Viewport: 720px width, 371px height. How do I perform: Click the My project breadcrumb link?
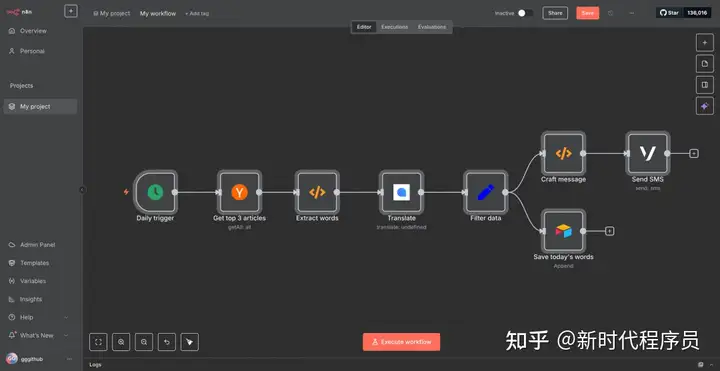[112, 14]
